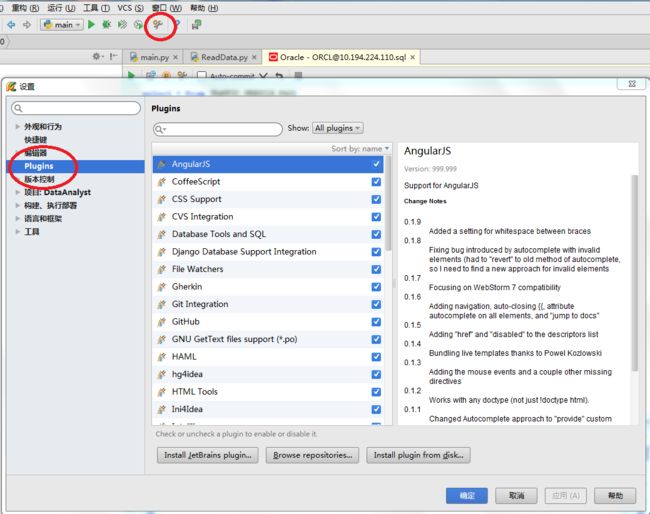Image resolution: width=650 pixels, height=514 pixels.
Task: Click the Back navigation arrow in toolbar
Action: point(11,25)
